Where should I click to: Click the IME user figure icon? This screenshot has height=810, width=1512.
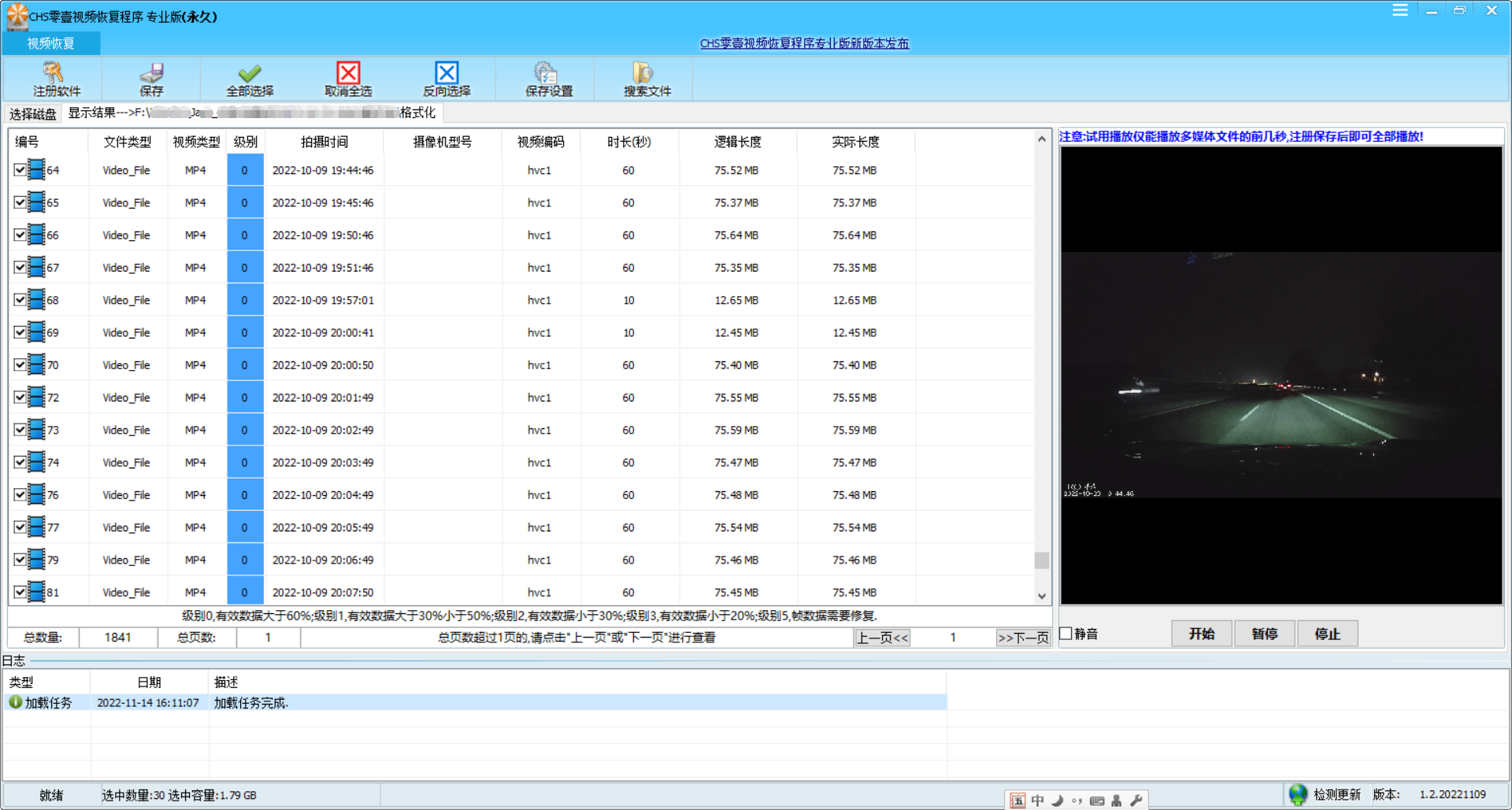pyautogui.click(x=1117, y=801)
